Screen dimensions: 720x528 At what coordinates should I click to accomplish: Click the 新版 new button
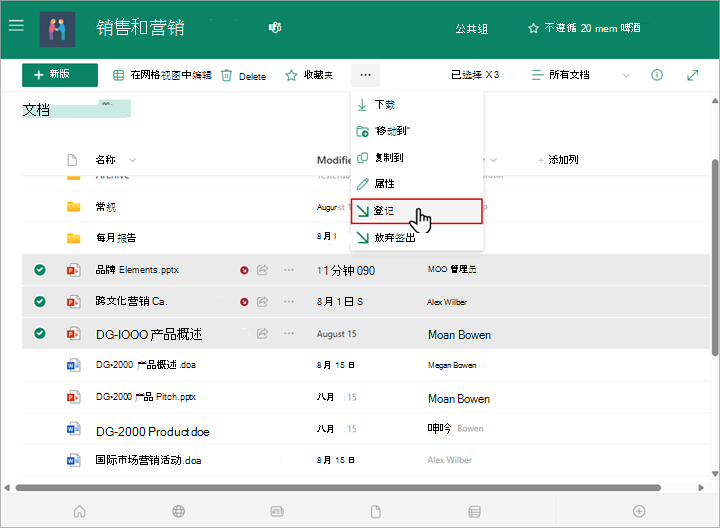point(60,75)
